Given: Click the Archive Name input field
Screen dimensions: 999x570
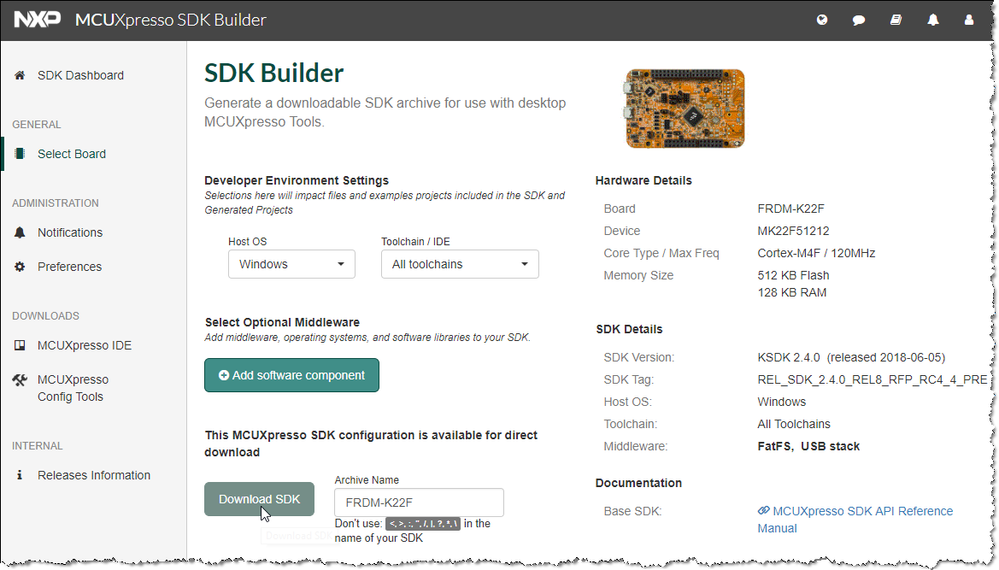Looking at the screenshot, I should [x=419, y=502].
